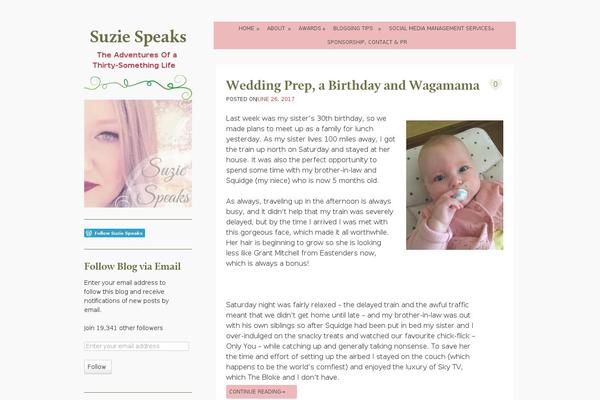Screen dimensions: 600x400
Task: Click the WordPress Follow Suzie Speaks badge
Action: pos(114,233)
